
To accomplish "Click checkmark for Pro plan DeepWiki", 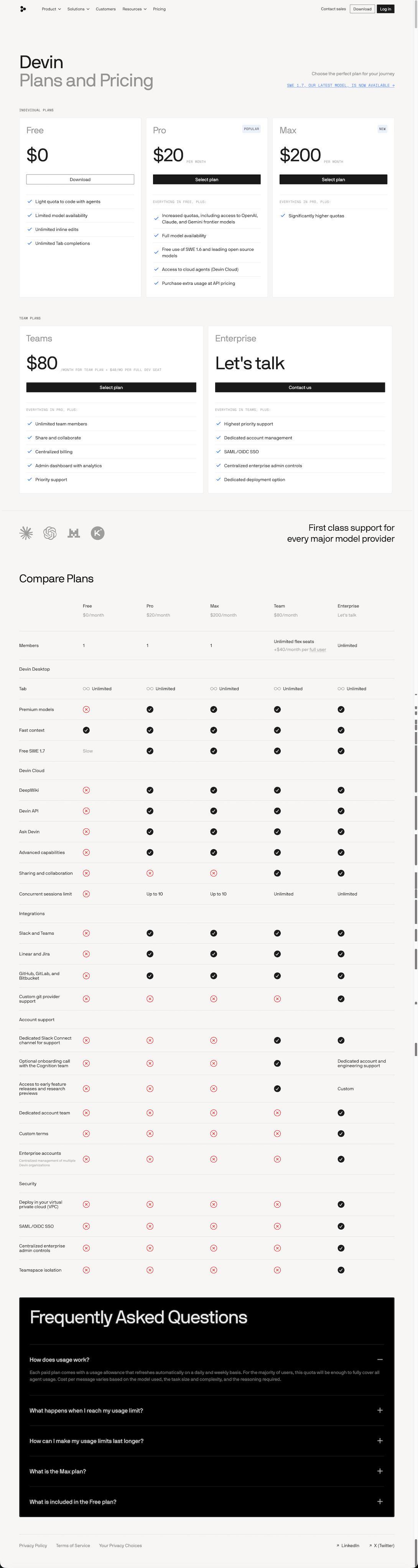I will click(150, 790).
